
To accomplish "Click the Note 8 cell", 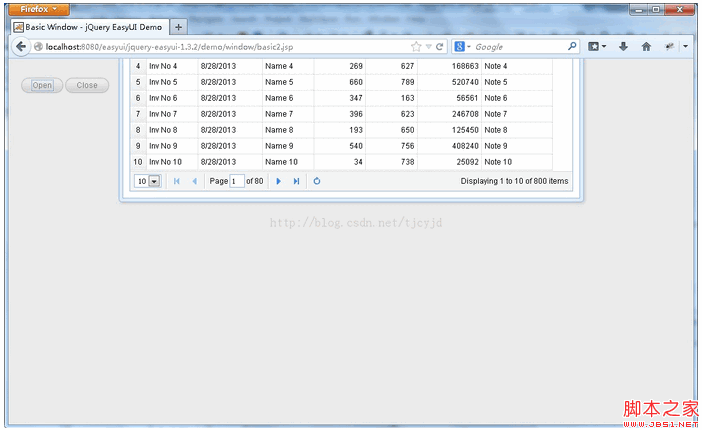I will pos(517,130).
